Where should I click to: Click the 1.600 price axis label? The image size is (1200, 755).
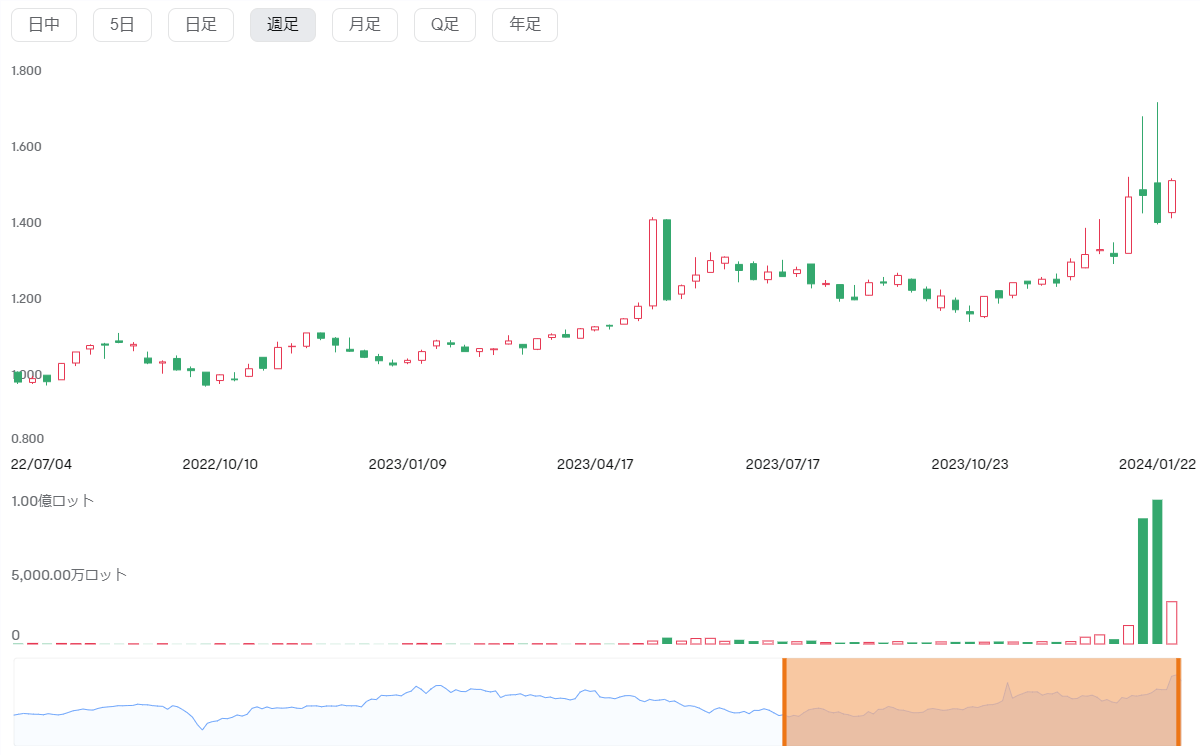tap(26, 147)
